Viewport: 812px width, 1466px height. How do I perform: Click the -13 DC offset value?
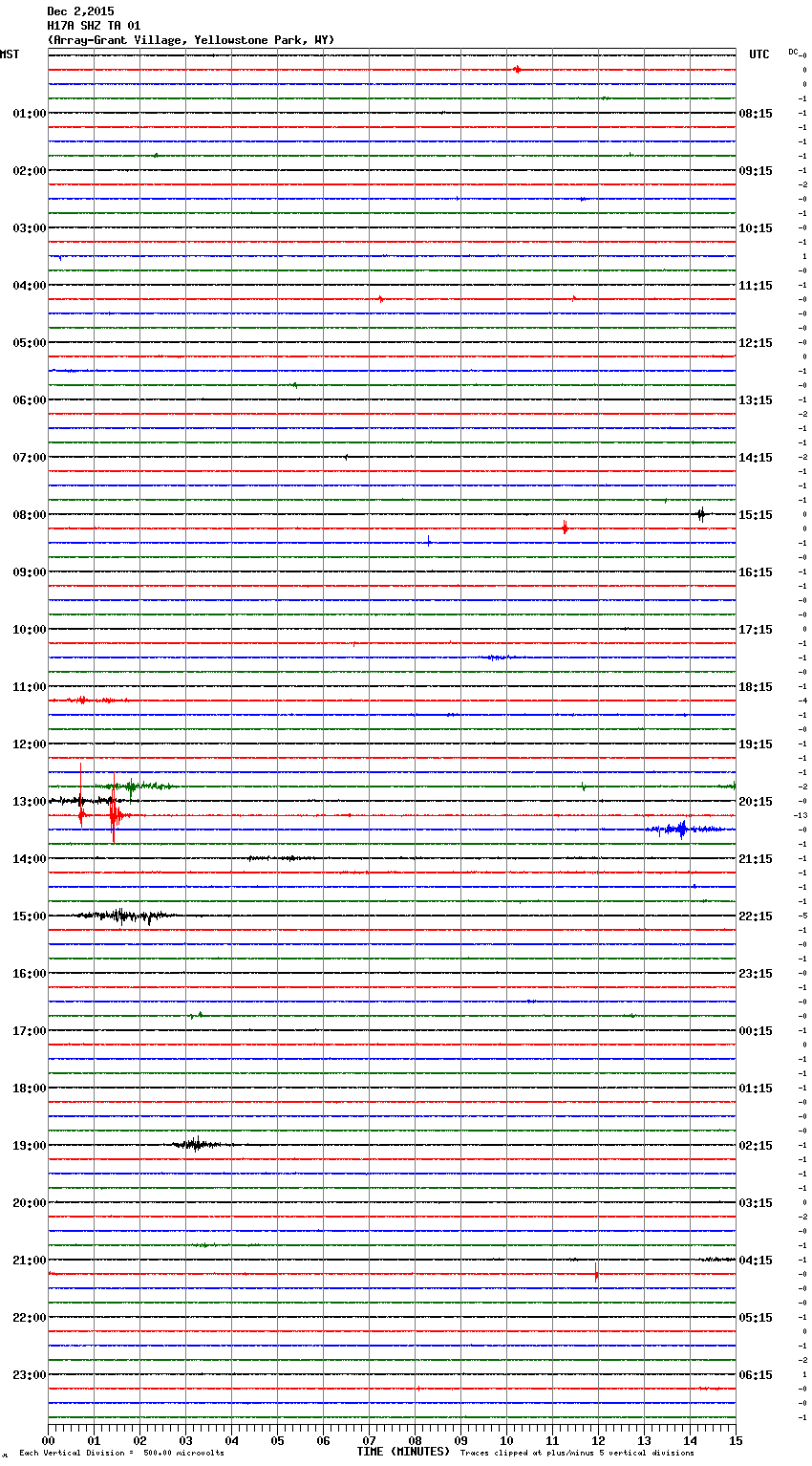pos(801,815)
